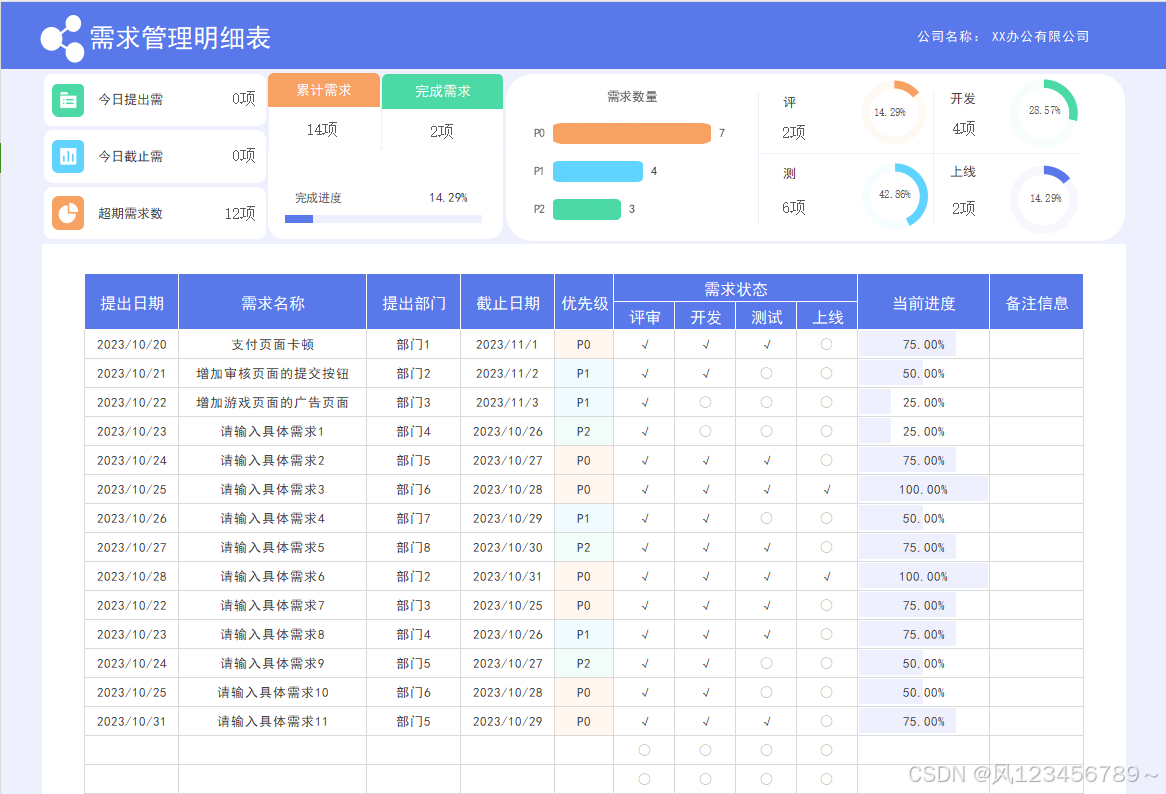Click the green P2 bar in 需求数量 chart

click(587, 209)
